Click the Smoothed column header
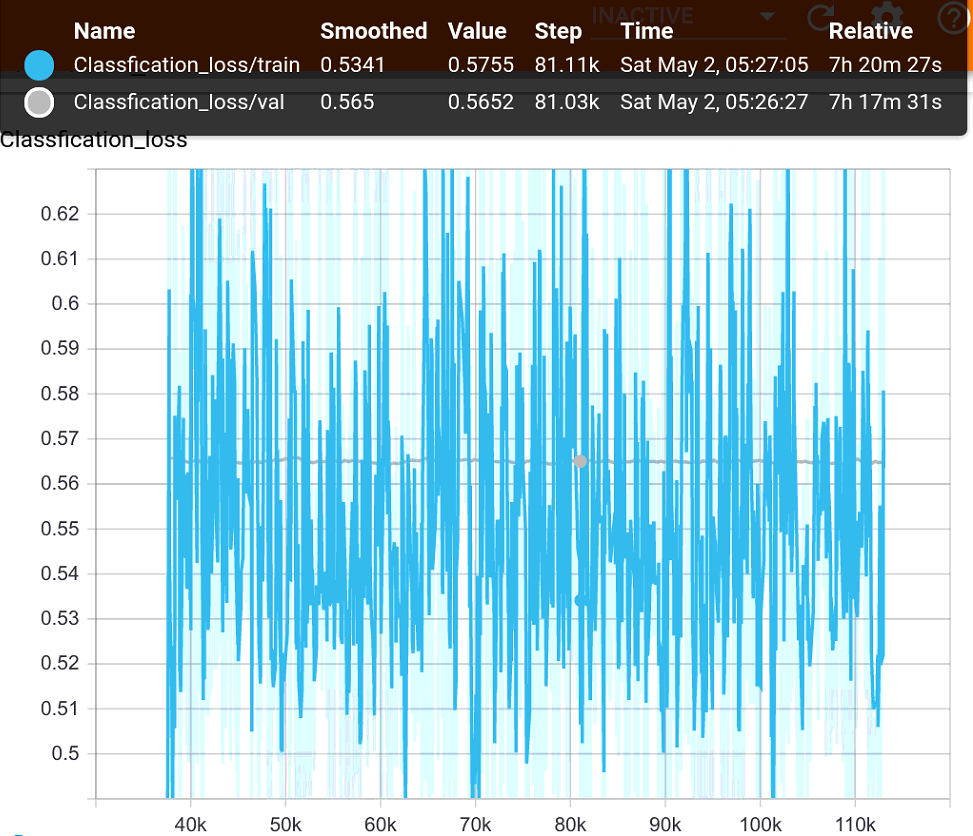The image size is (973, 836). 373,31
